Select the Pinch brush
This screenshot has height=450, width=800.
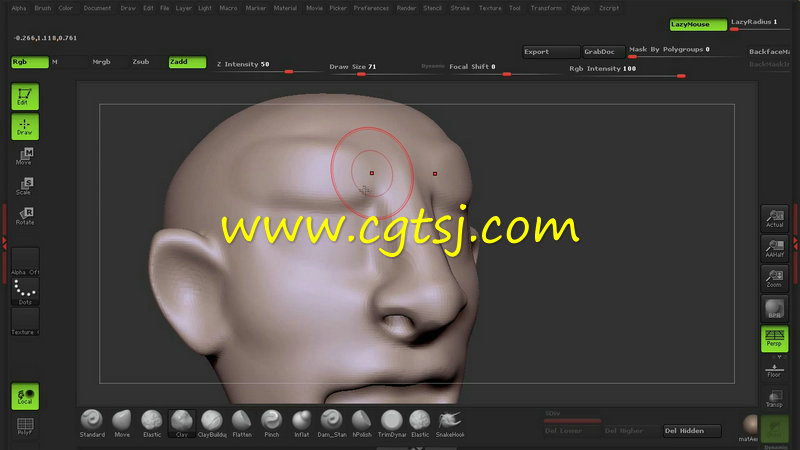click(x=271, y=421)
